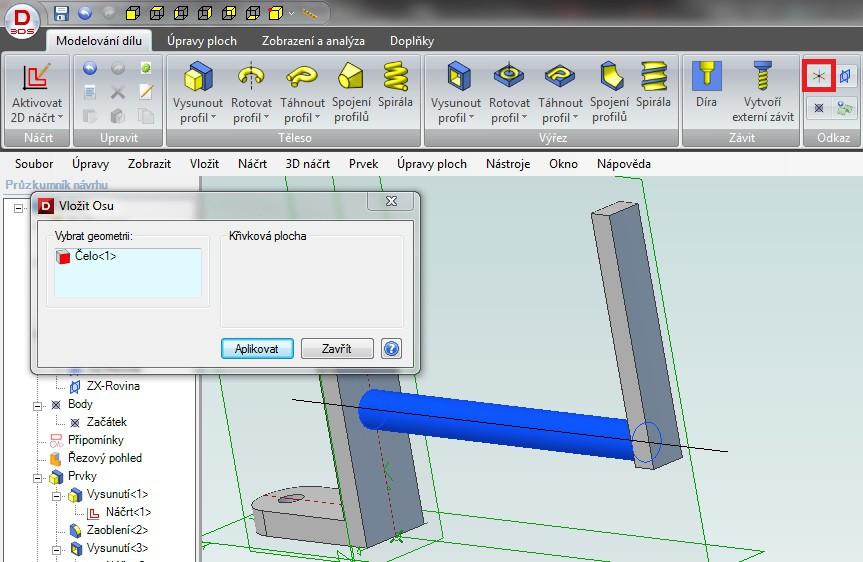Click the Save icon in quick access bar

point(61,13)
